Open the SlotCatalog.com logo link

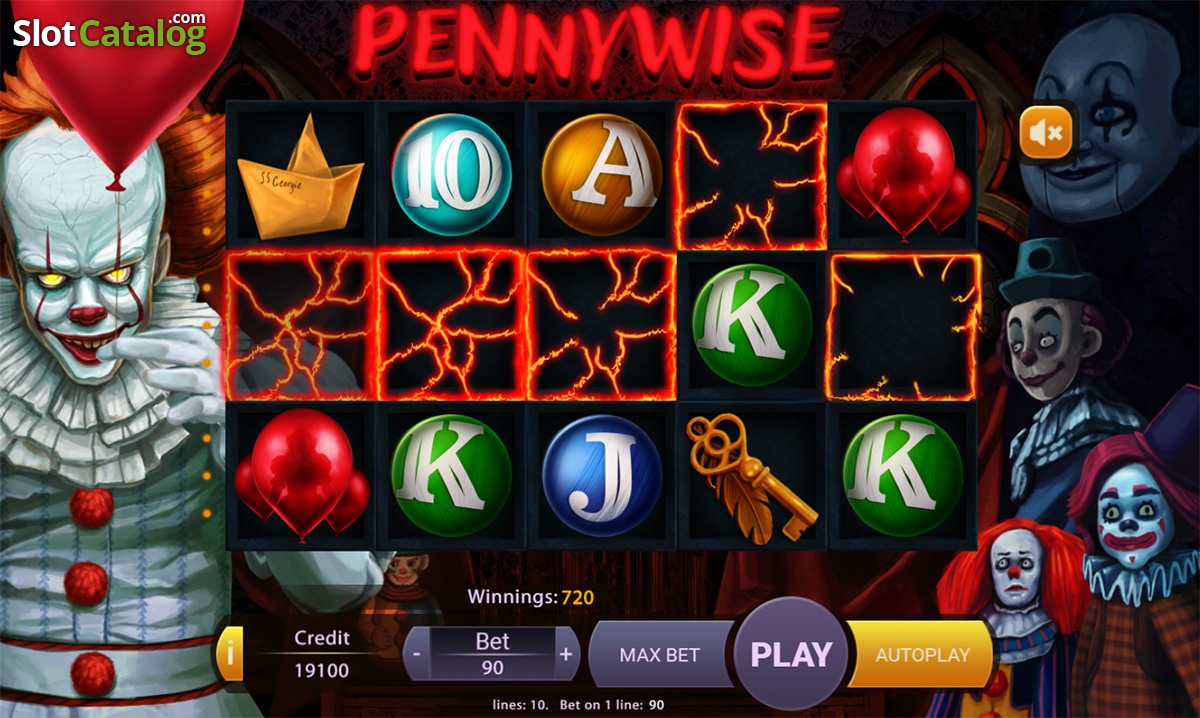pyautogui.click(x=109, y=33)
